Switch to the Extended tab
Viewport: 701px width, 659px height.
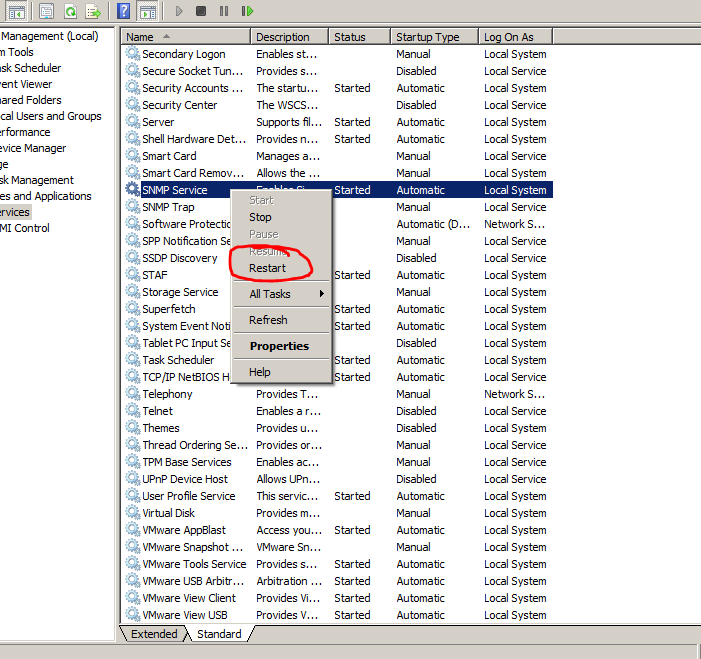[154, 634]
